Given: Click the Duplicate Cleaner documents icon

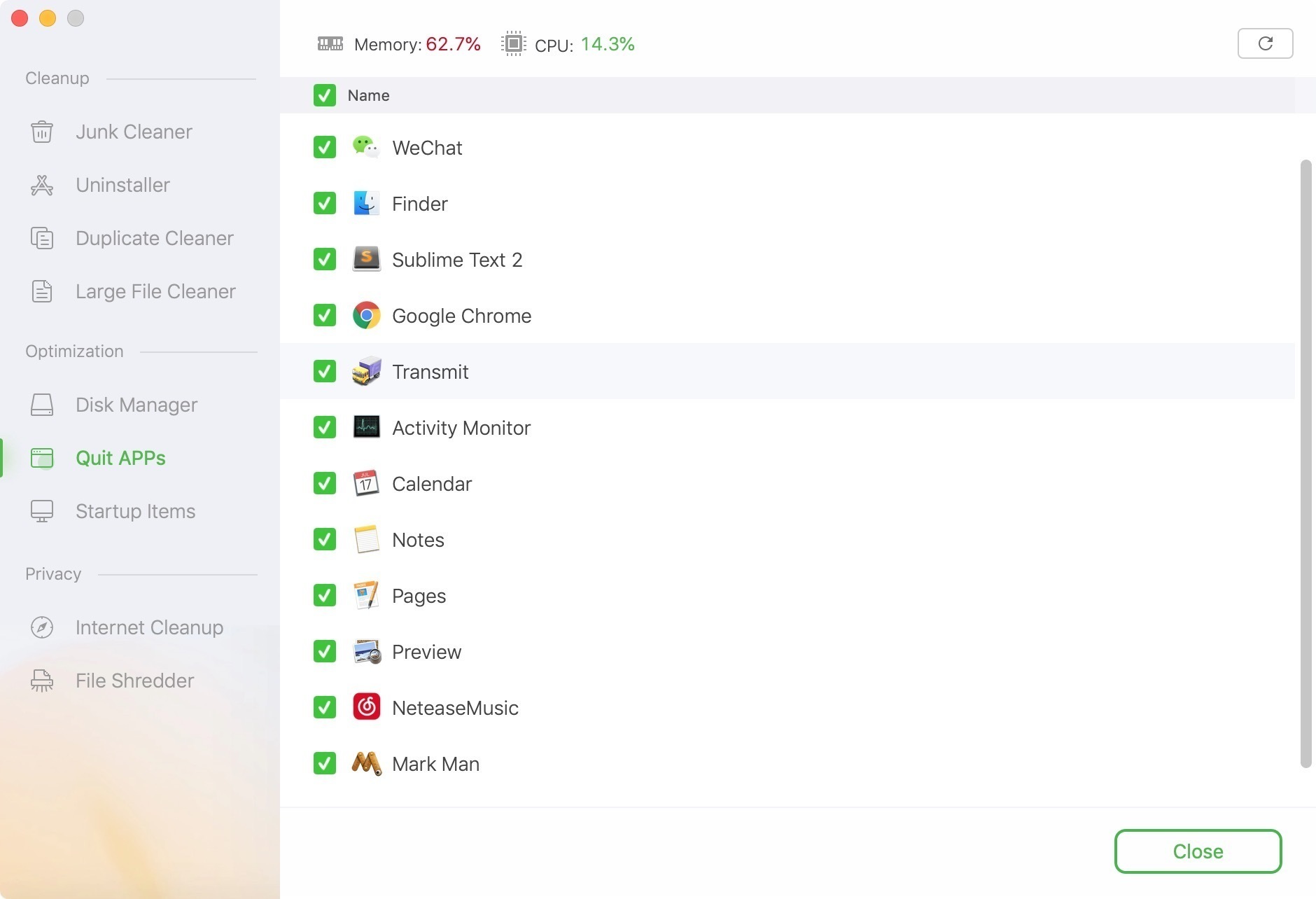Looking at the screenshot, I should (42, 238).
